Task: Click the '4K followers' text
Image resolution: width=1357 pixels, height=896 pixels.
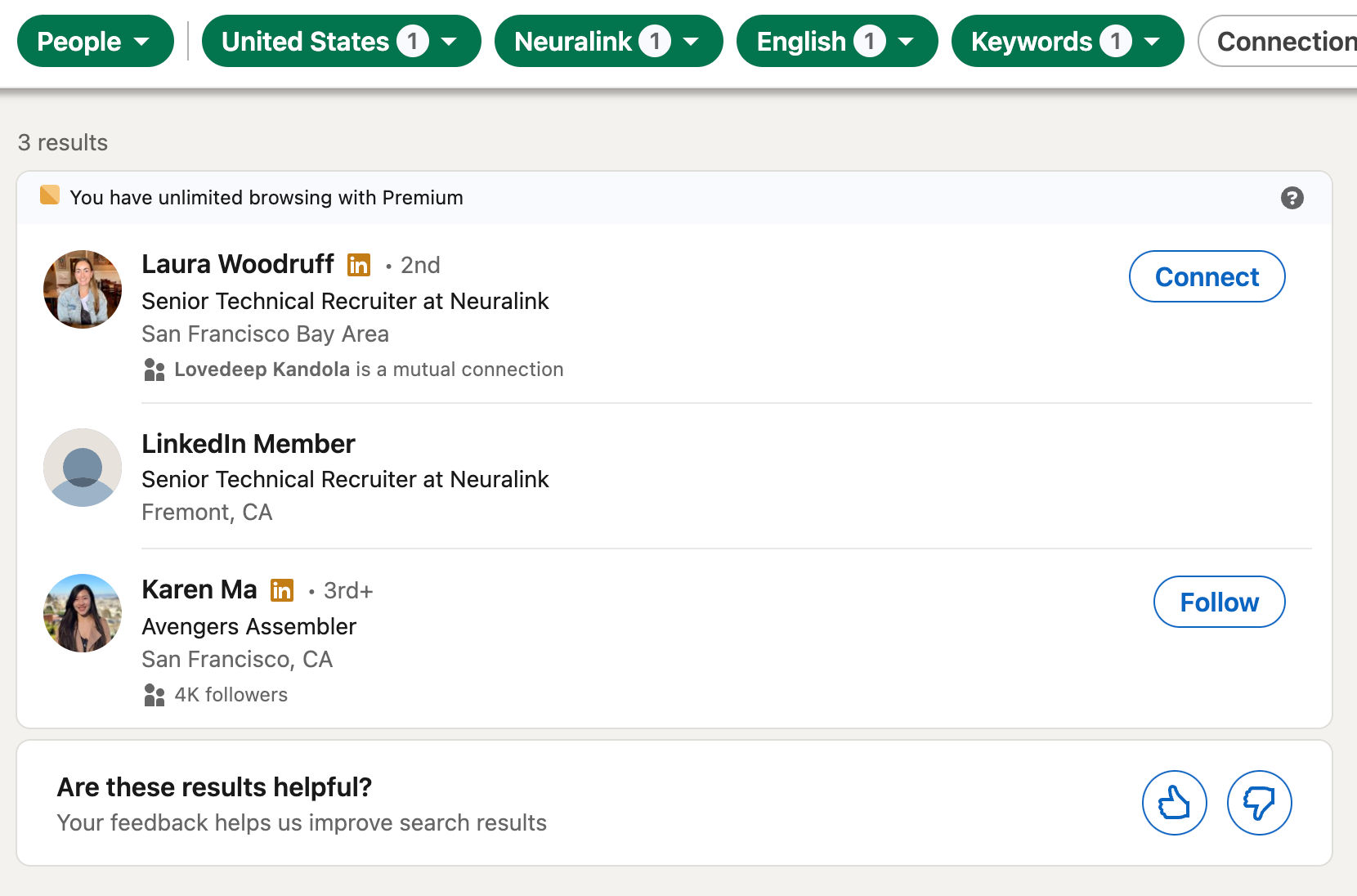Action: click(231, 695)
